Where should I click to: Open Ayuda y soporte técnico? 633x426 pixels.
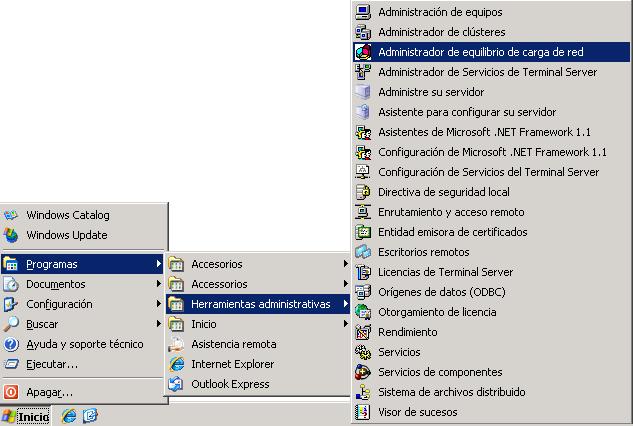pos(82,344)
